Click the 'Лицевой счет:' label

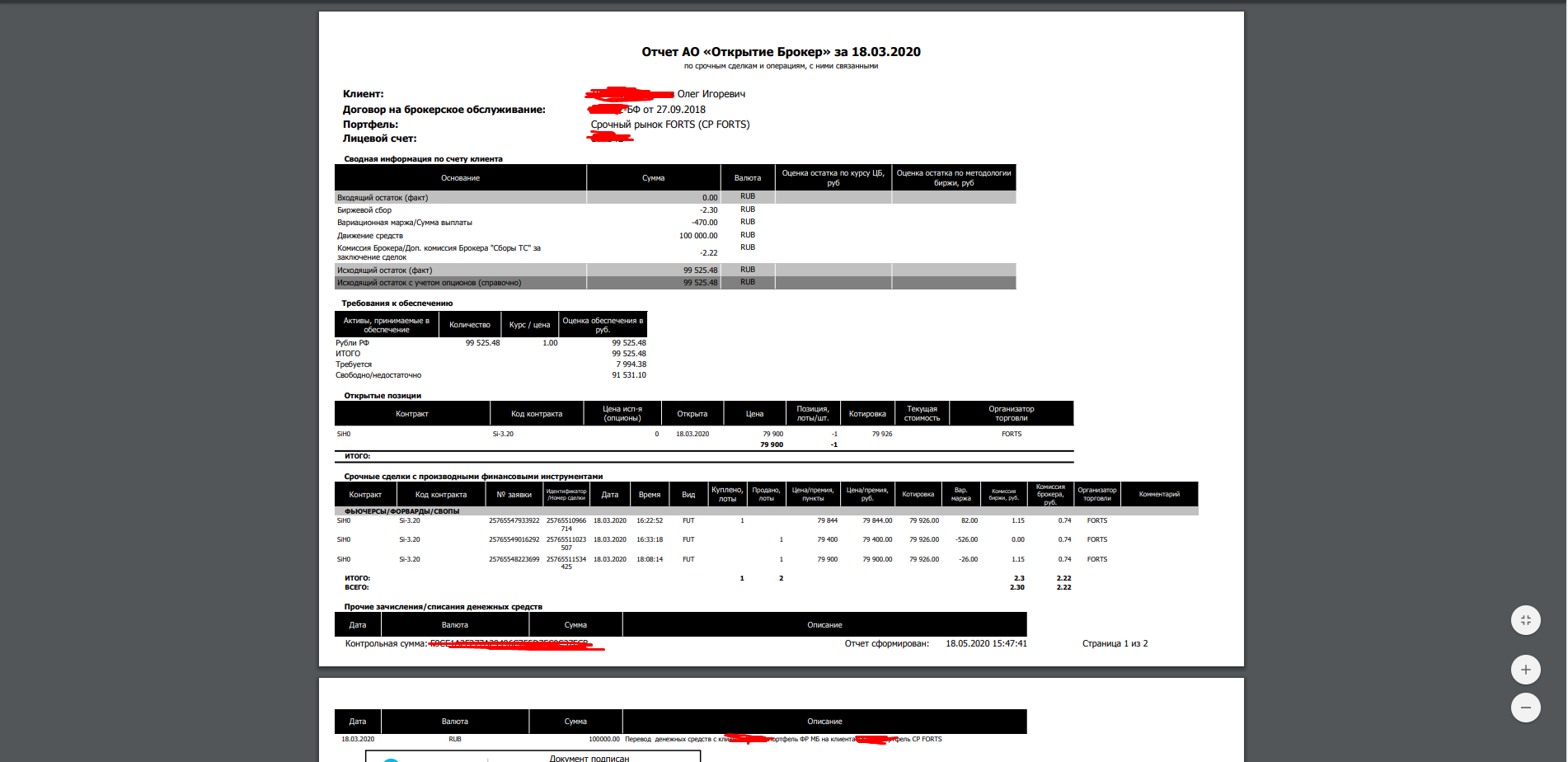coord(380,139)
